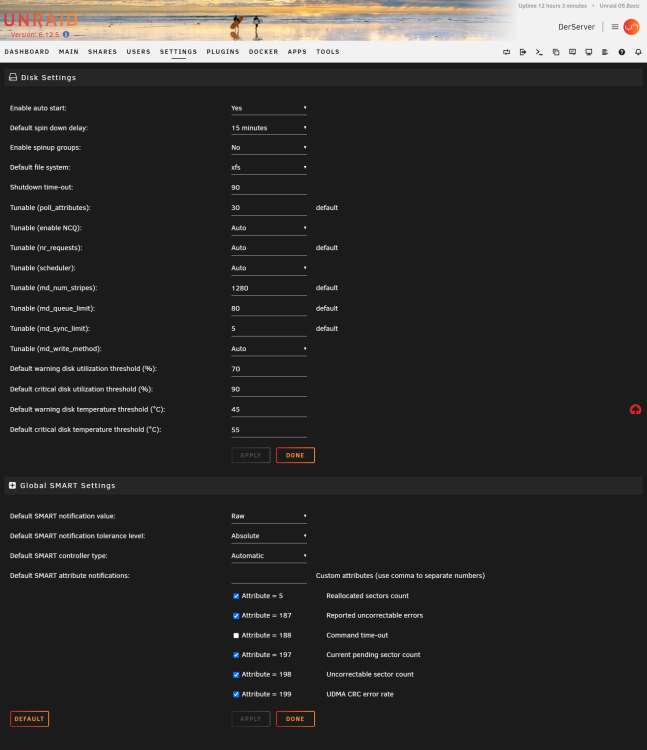Go to the Docker tab
This screenshot has width=647, height=750.
(263, 52)
